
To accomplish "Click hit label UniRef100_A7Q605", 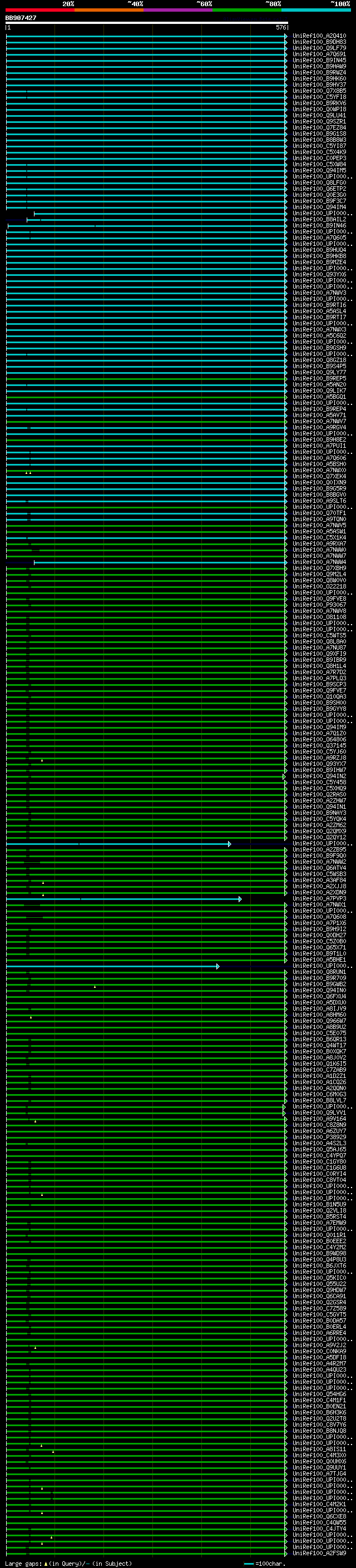I will pyautogui.click(x=319, y=238).
